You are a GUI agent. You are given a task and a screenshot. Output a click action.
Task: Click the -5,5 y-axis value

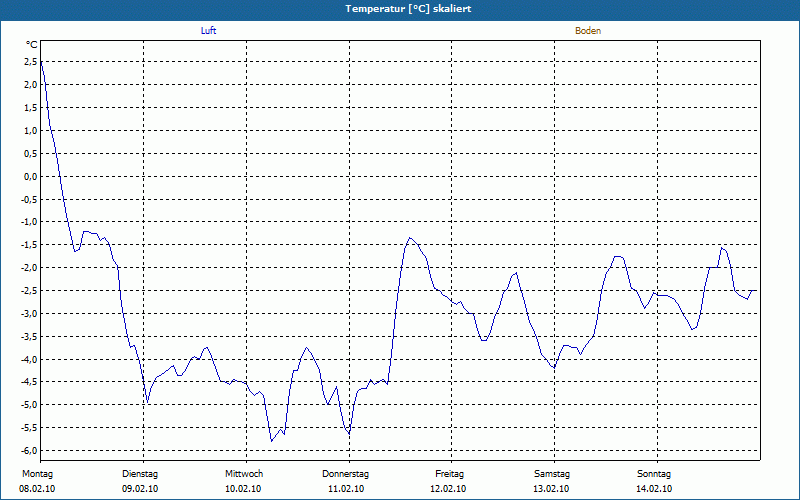tap(29, 428)
